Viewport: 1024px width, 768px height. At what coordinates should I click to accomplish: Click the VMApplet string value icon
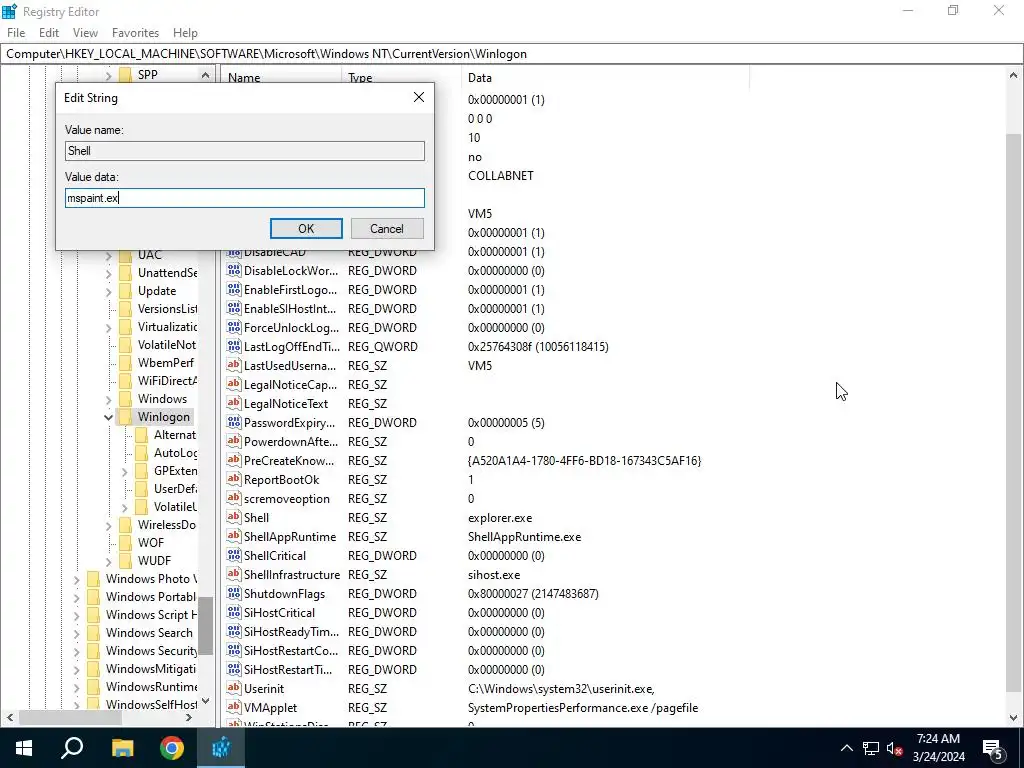(234, 707)
